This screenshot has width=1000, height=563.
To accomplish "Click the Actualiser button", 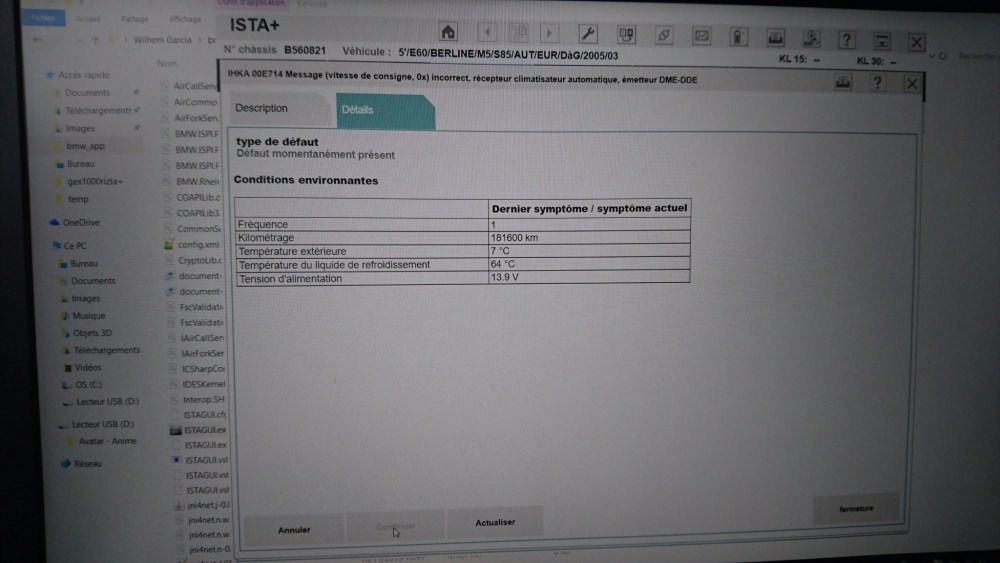I will (495, 522).
